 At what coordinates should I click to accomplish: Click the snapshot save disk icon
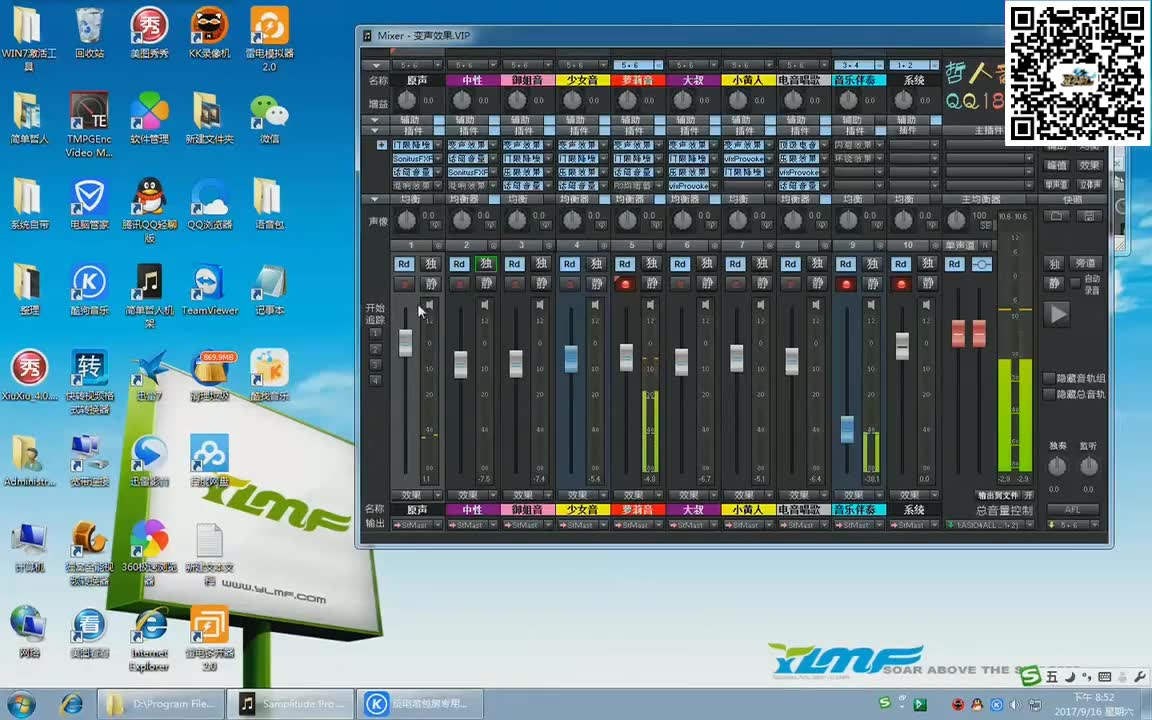click(1089, 216)
